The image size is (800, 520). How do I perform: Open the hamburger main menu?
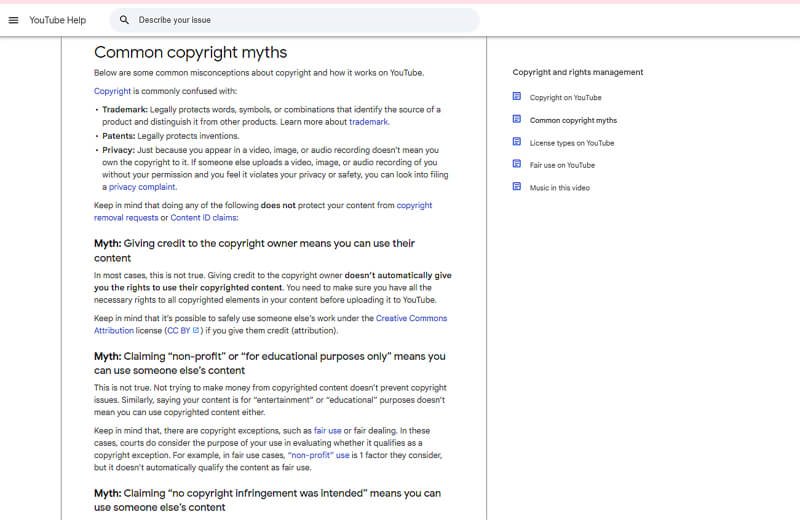click(x=14, y=20)
